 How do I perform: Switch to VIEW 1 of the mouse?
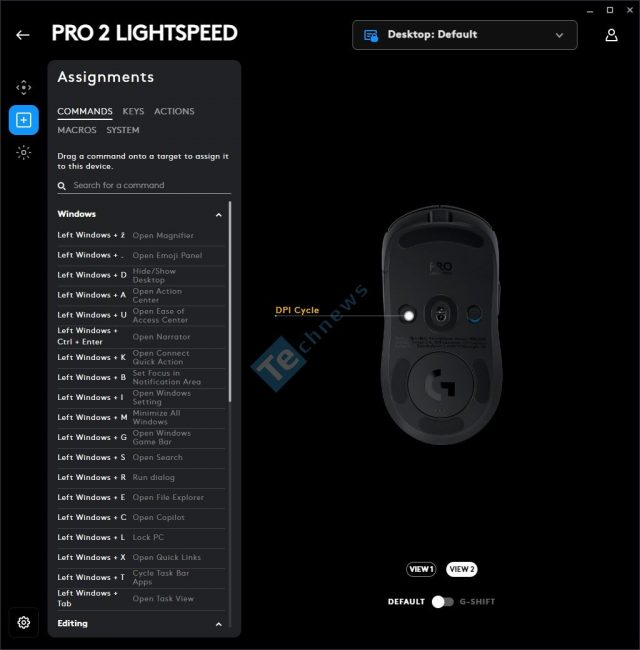[421, 569]
